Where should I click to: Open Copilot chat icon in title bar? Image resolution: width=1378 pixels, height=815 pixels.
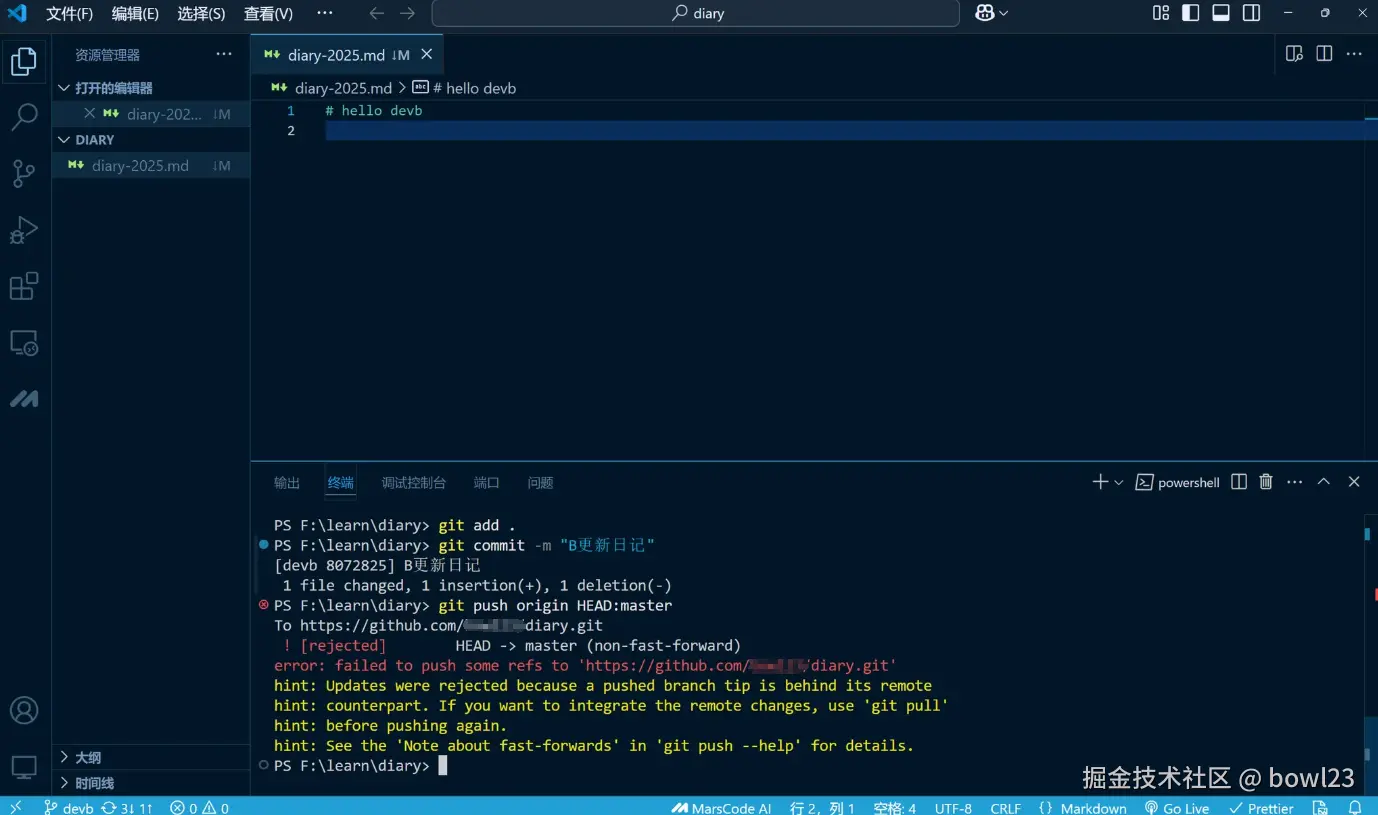click(984, 13)
